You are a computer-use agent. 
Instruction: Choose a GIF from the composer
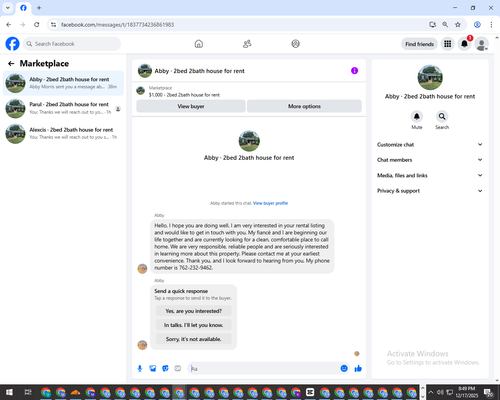tap(178, 368)
